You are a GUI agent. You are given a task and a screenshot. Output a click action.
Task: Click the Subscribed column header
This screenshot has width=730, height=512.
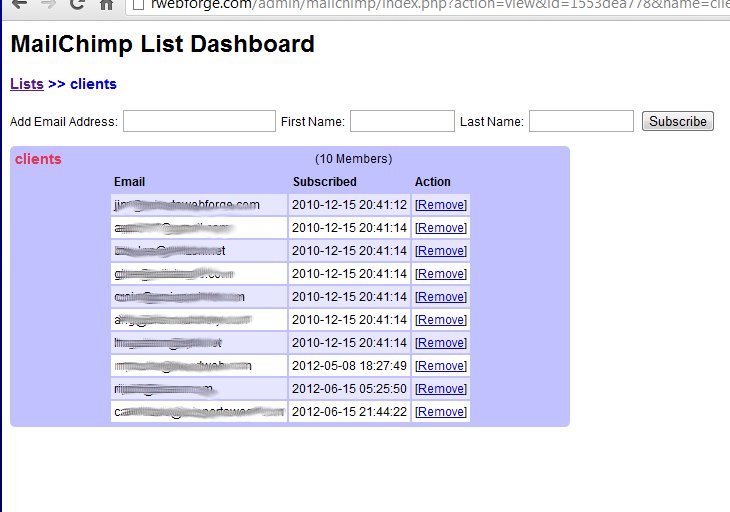(325, 182)
